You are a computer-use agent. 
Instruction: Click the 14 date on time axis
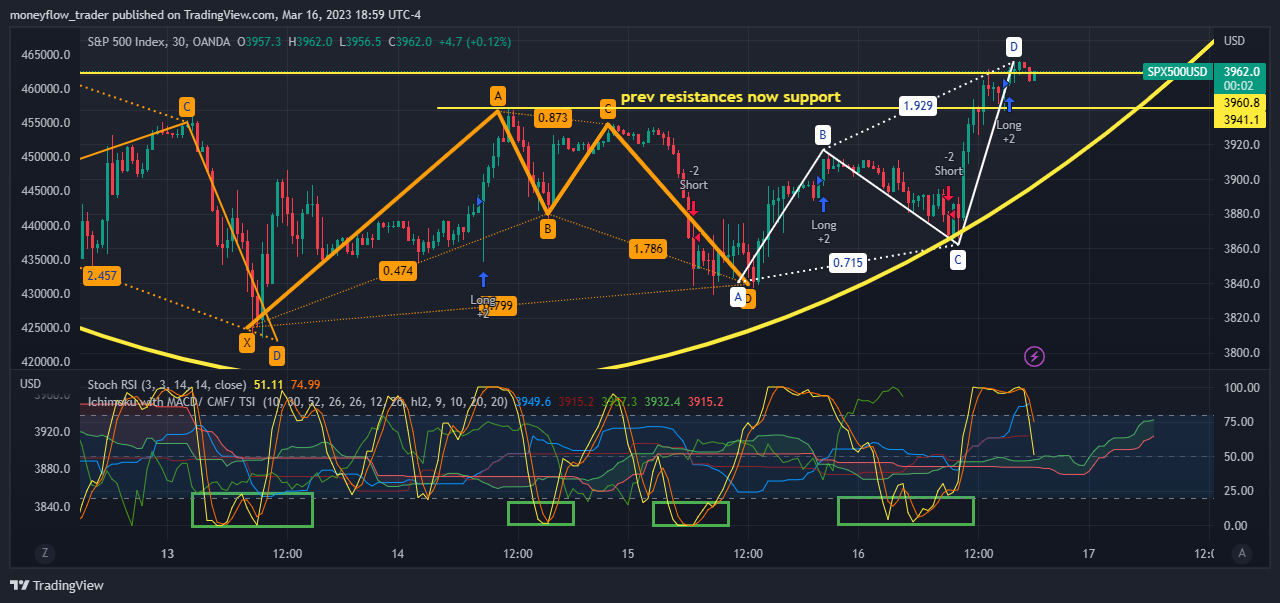398,553
